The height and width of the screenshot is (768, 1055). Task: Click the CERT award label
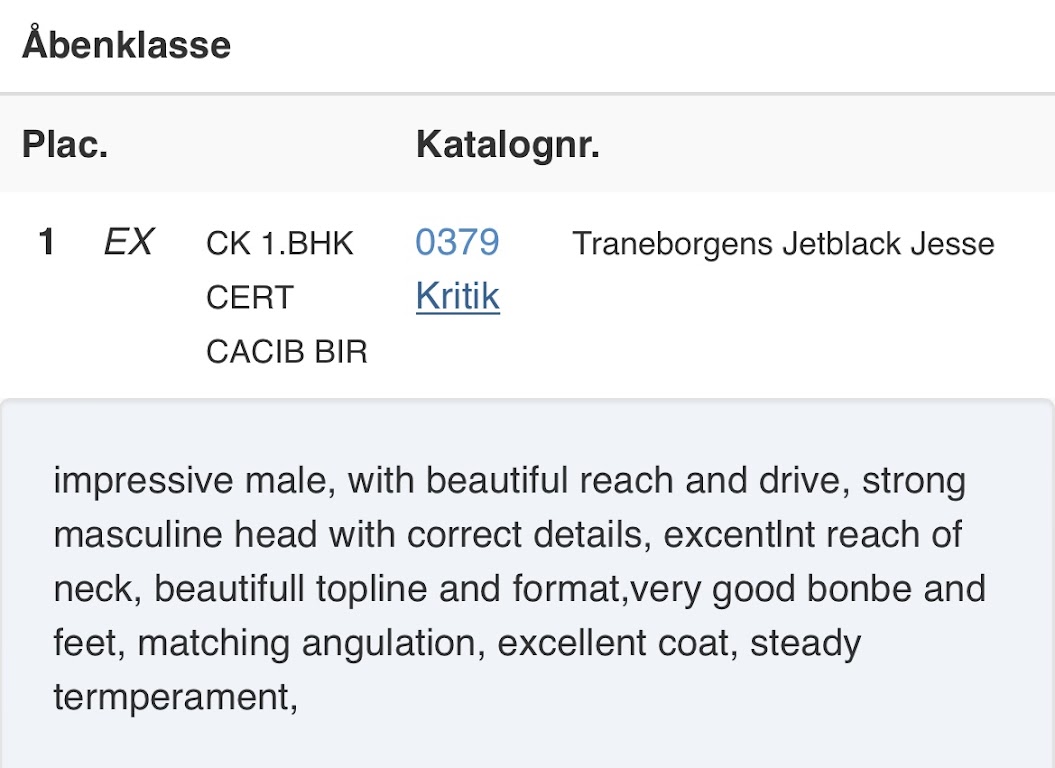(250, 298)
